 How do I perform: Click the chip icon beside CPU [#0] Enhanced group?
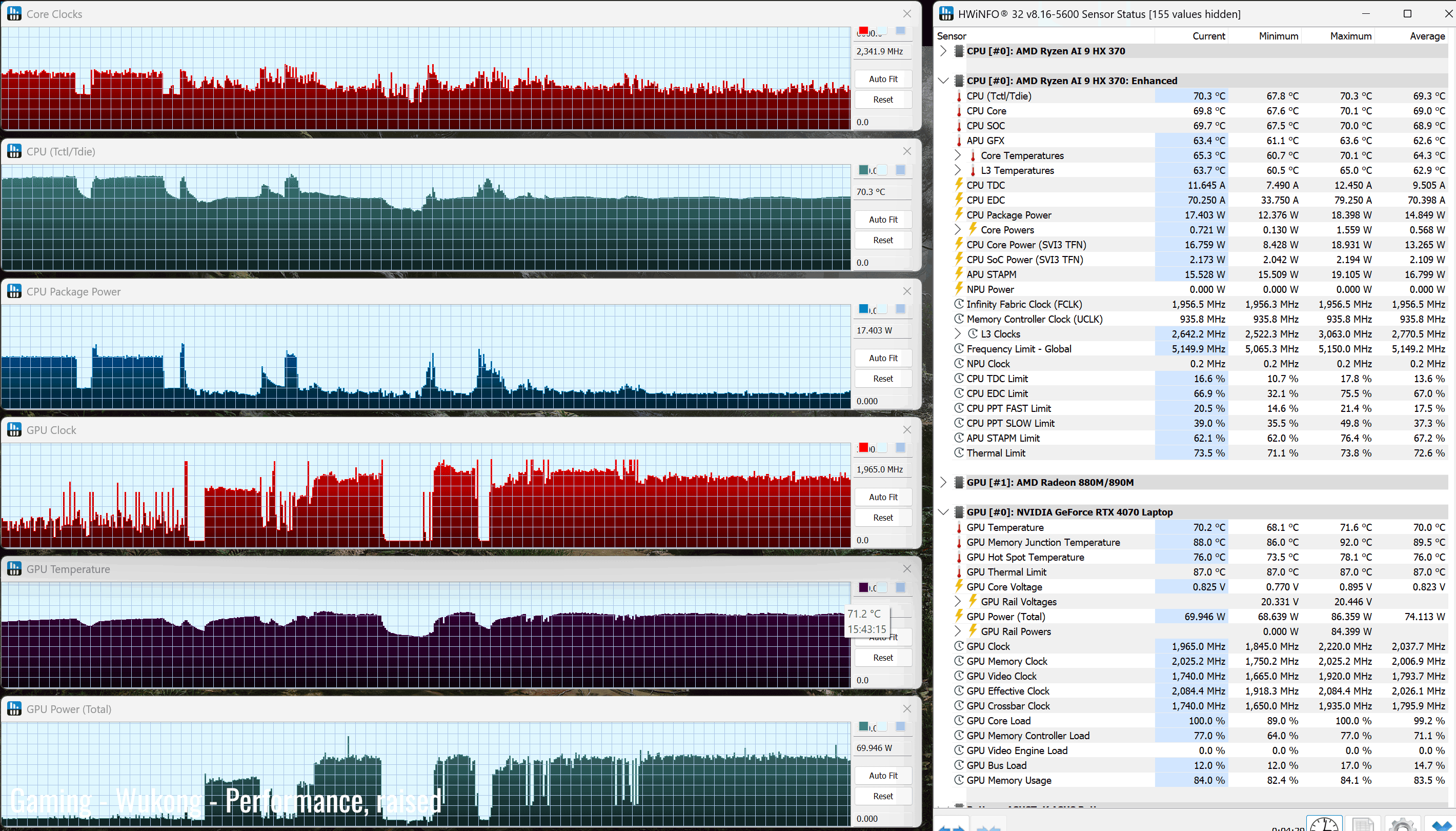pyautogui.click(x=959, y=81)
